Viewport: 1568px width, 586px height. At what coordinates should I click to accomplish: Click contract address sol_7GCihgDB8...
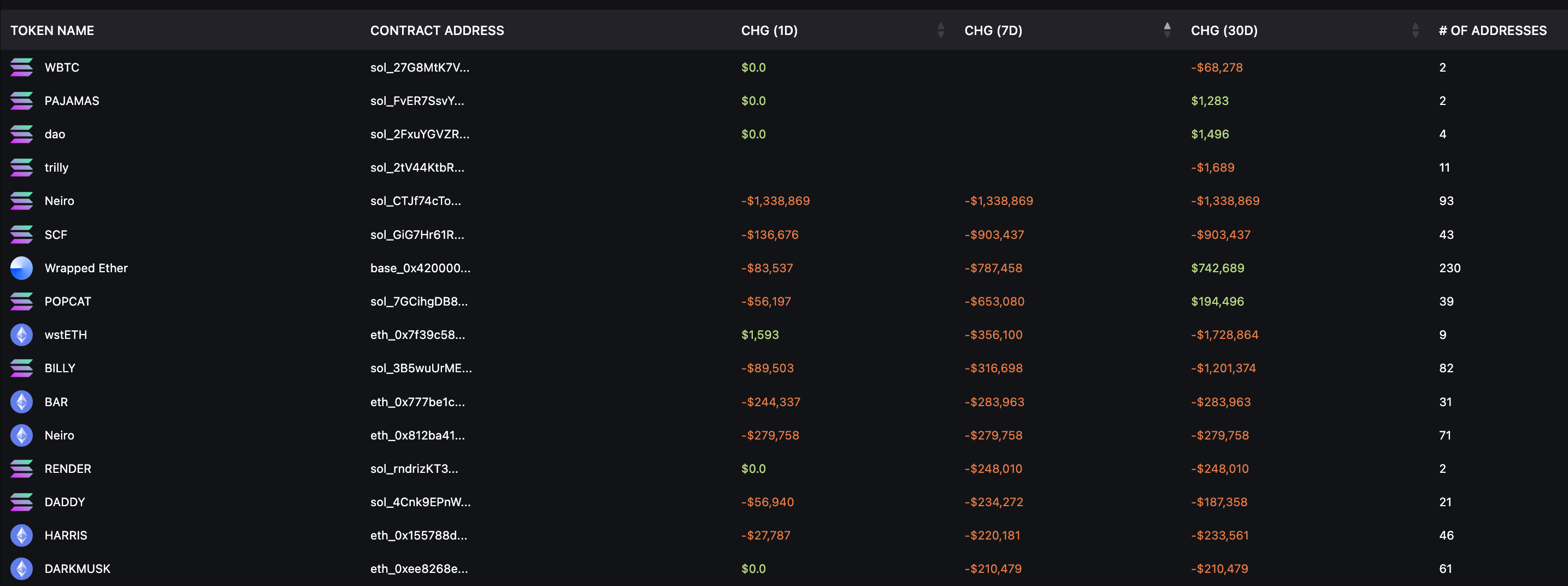coord(420,302)
